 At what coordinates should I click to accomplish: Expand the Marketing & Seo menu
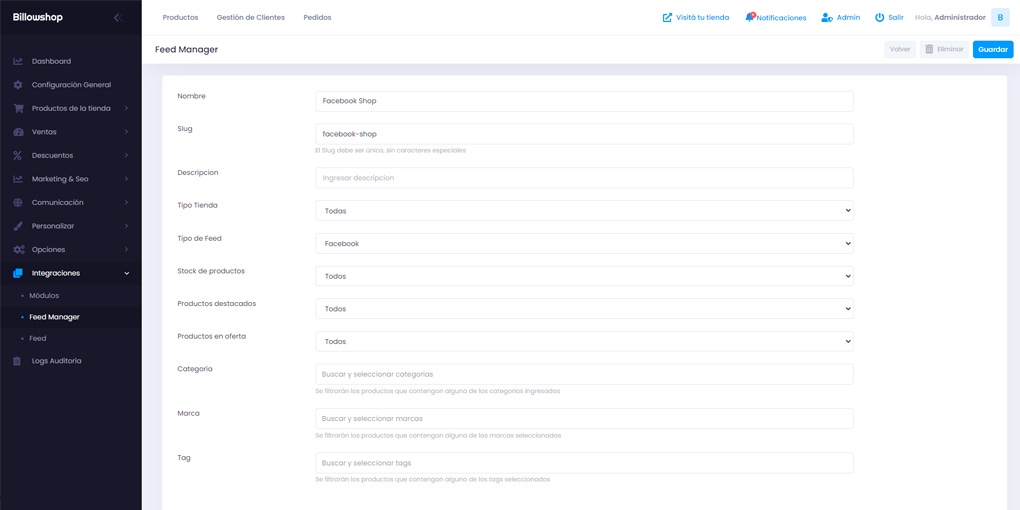point(70,179)
